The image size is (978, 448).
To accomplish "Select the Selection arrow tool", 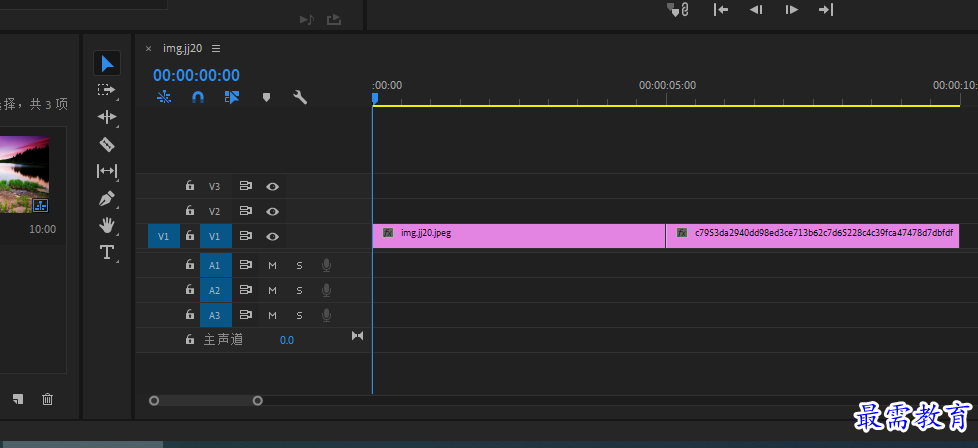I will (107, 64).
